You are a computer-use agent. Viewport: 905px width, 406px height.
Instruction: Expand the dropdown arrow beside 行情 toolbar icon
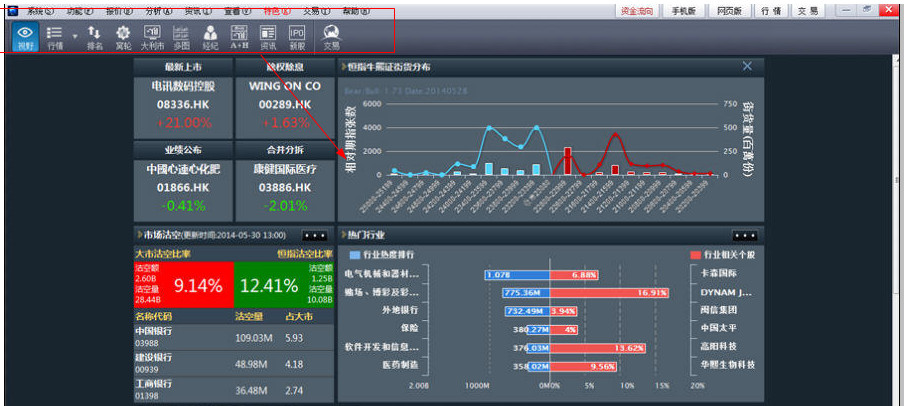(x=74, y=36)
